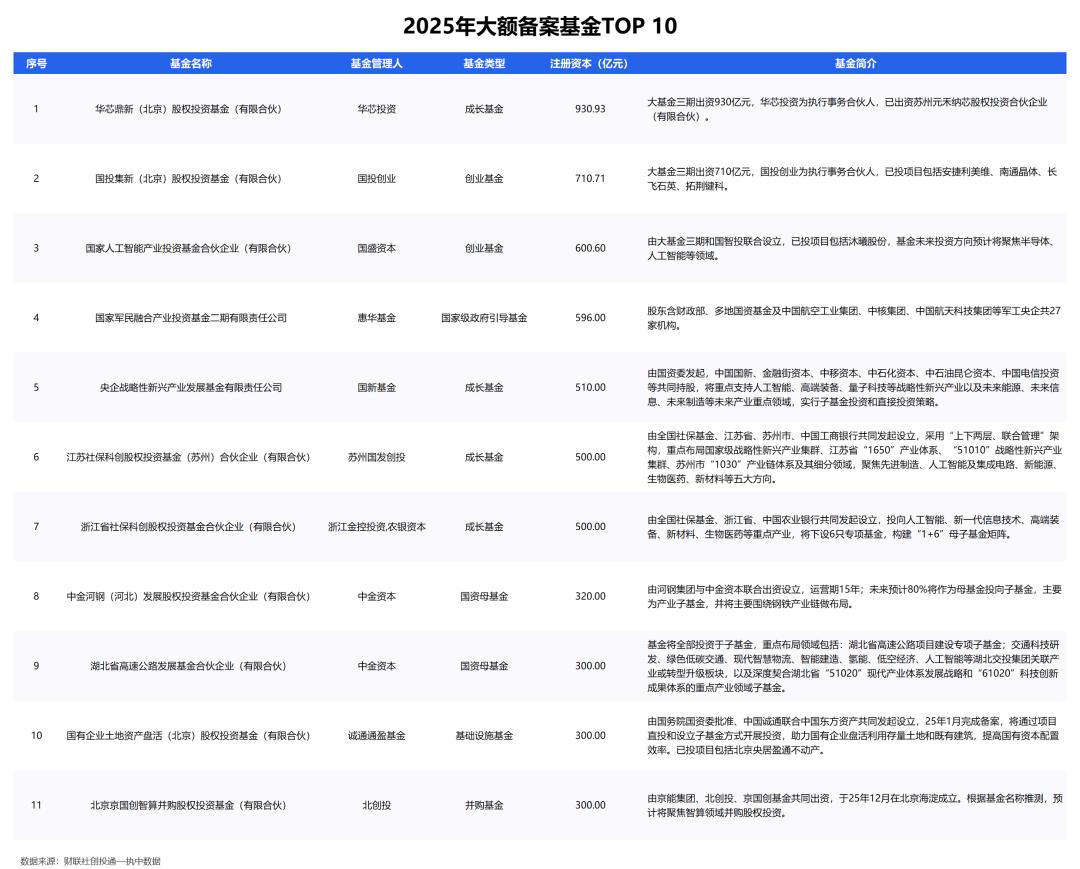Viewport: 1080px width, 869px height.
Task: Click fund type 基础设施基金
Action: coord(484,735)
